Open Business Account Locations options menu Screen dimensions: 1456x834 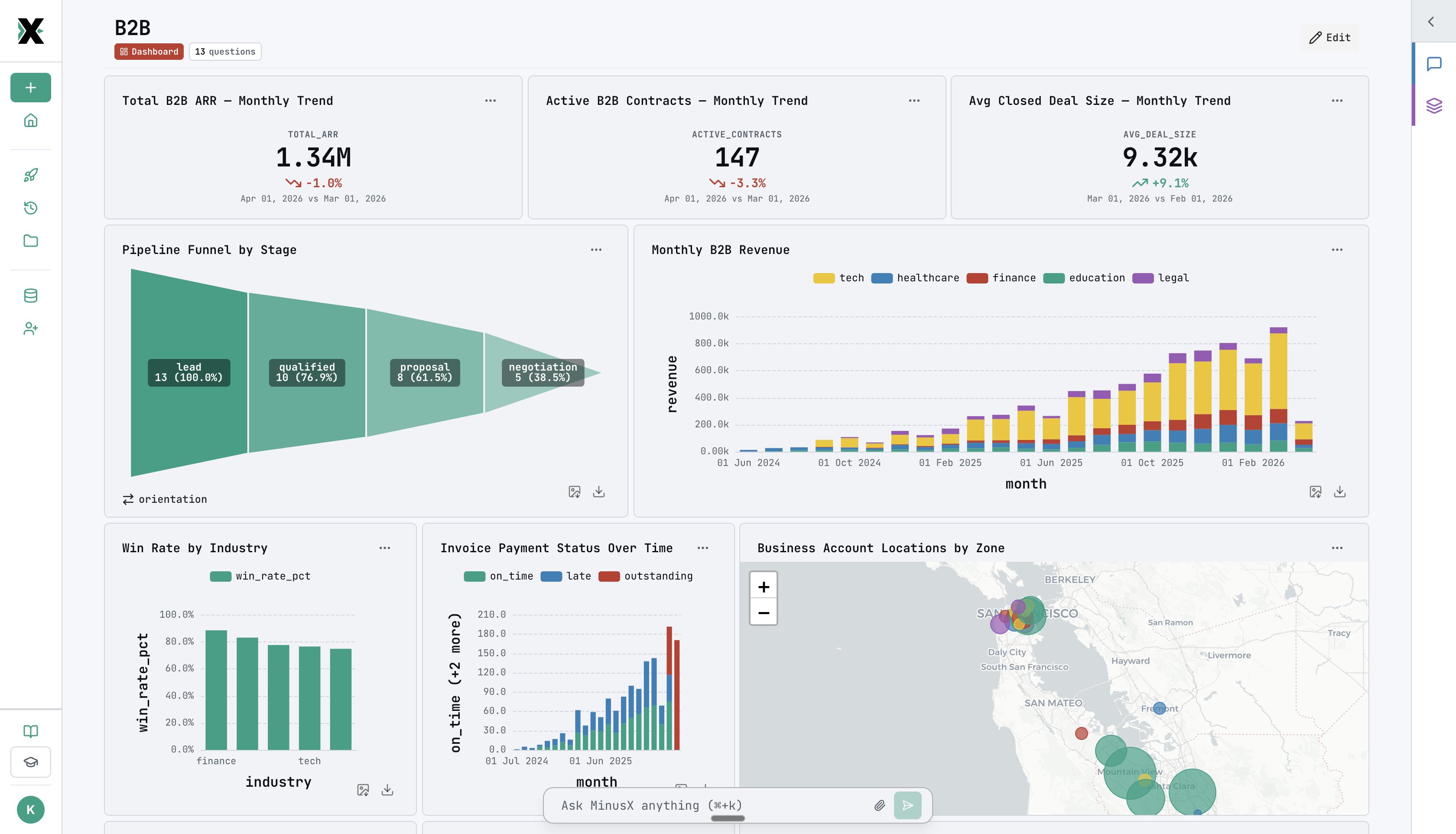tap(1337, 548)
